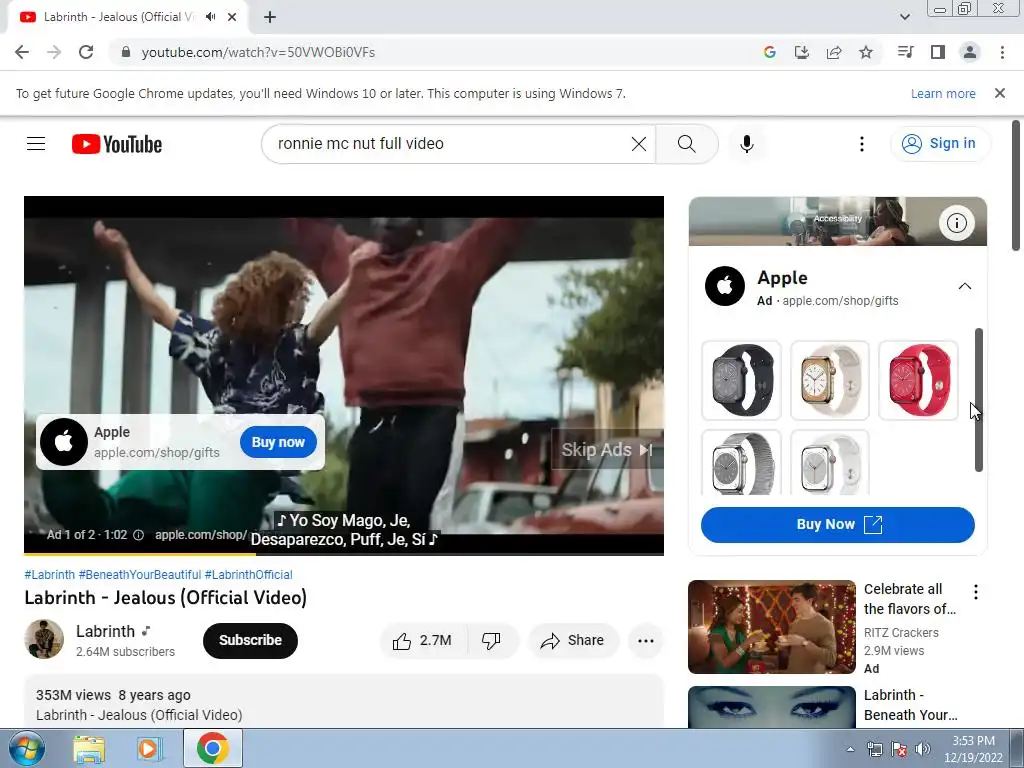1024x768 pixels.
Task: Click the Chrome taskbar icon
Action: pyautogui.click(x=213, y=748)
